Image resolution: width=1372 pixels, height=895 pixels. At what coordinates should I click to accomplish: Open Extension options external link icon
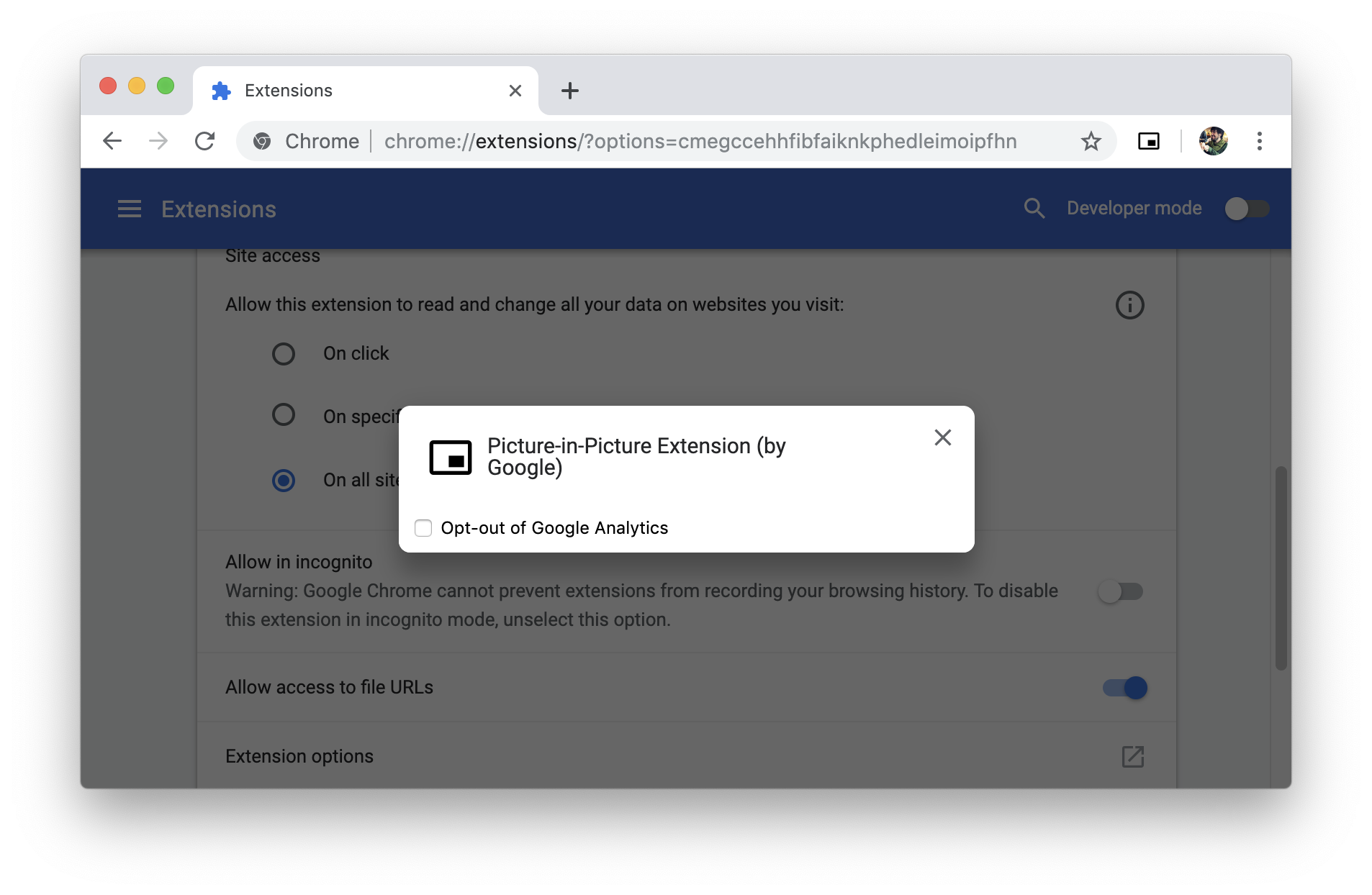pyautogui.click(x=1133, y=757)
